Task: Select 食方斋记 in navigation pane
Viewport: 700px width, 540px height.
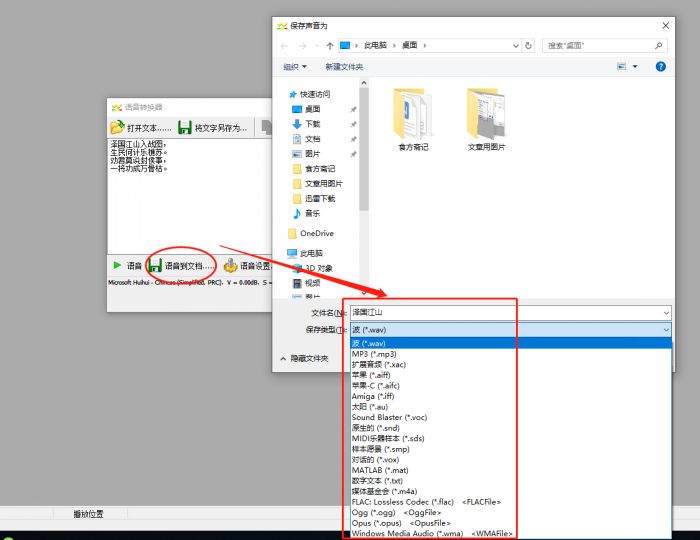Action: point(320,169)
